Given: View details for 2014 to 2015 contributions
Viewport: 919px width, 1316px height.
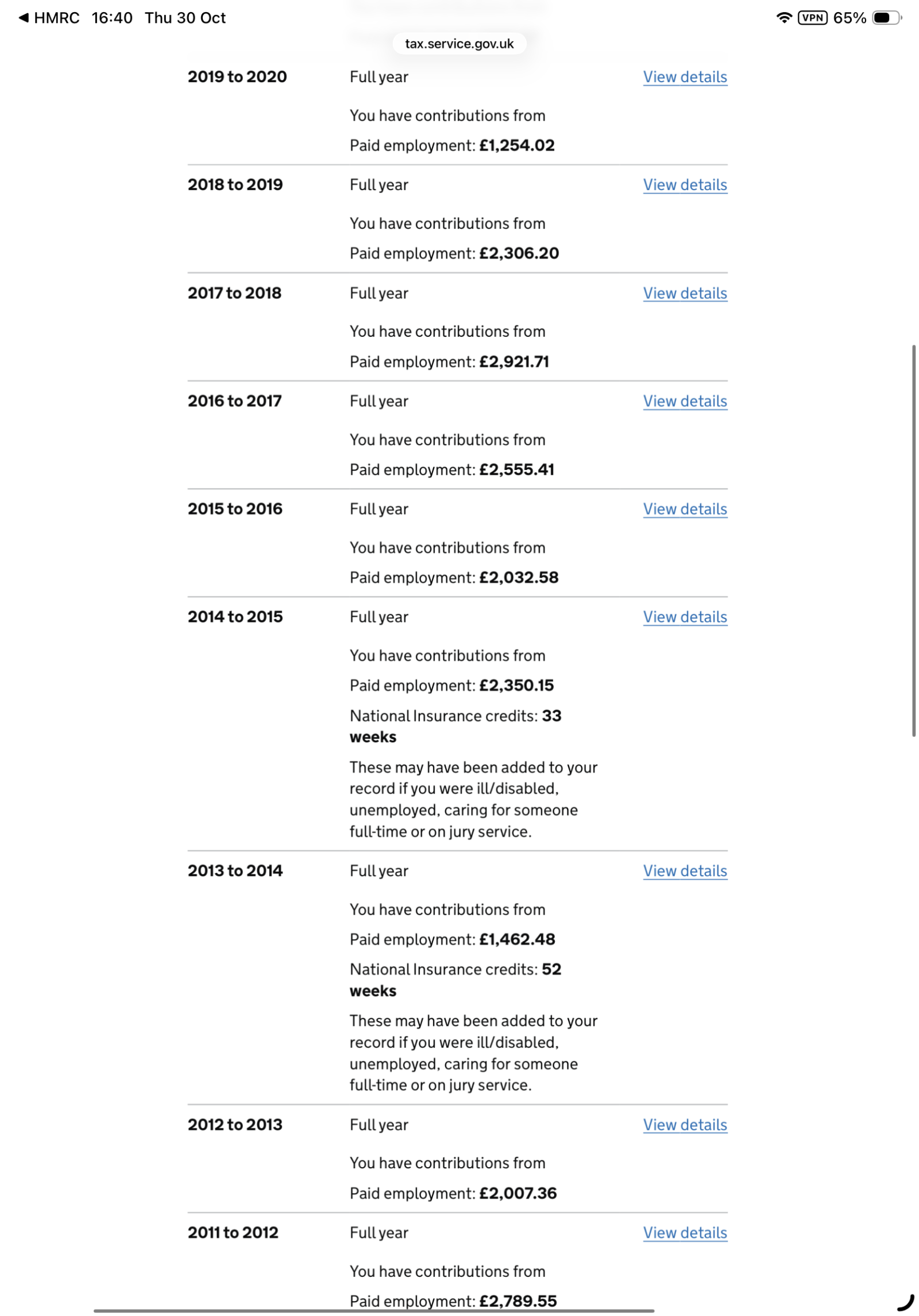Looking at the screenshot, I should tap(685, 617).
